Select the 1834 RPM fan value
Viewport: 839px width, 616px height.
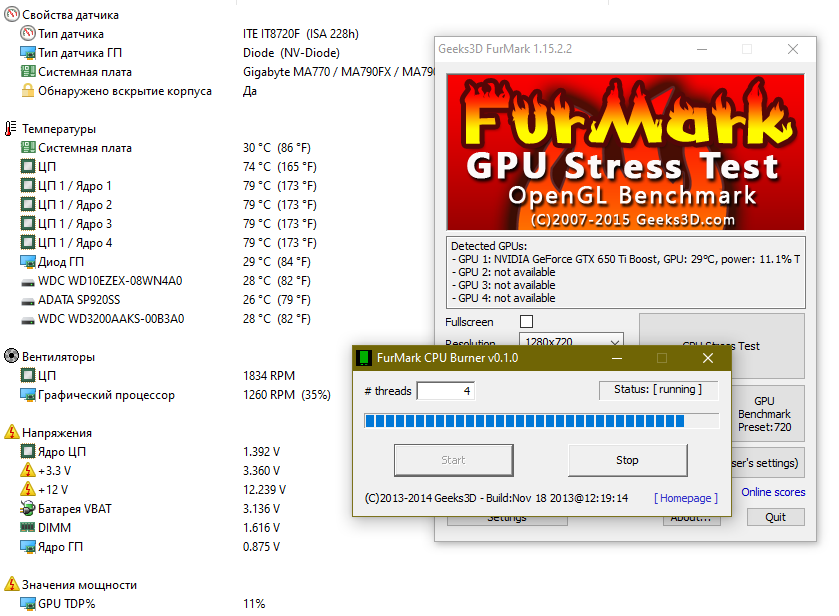point(269,376)
